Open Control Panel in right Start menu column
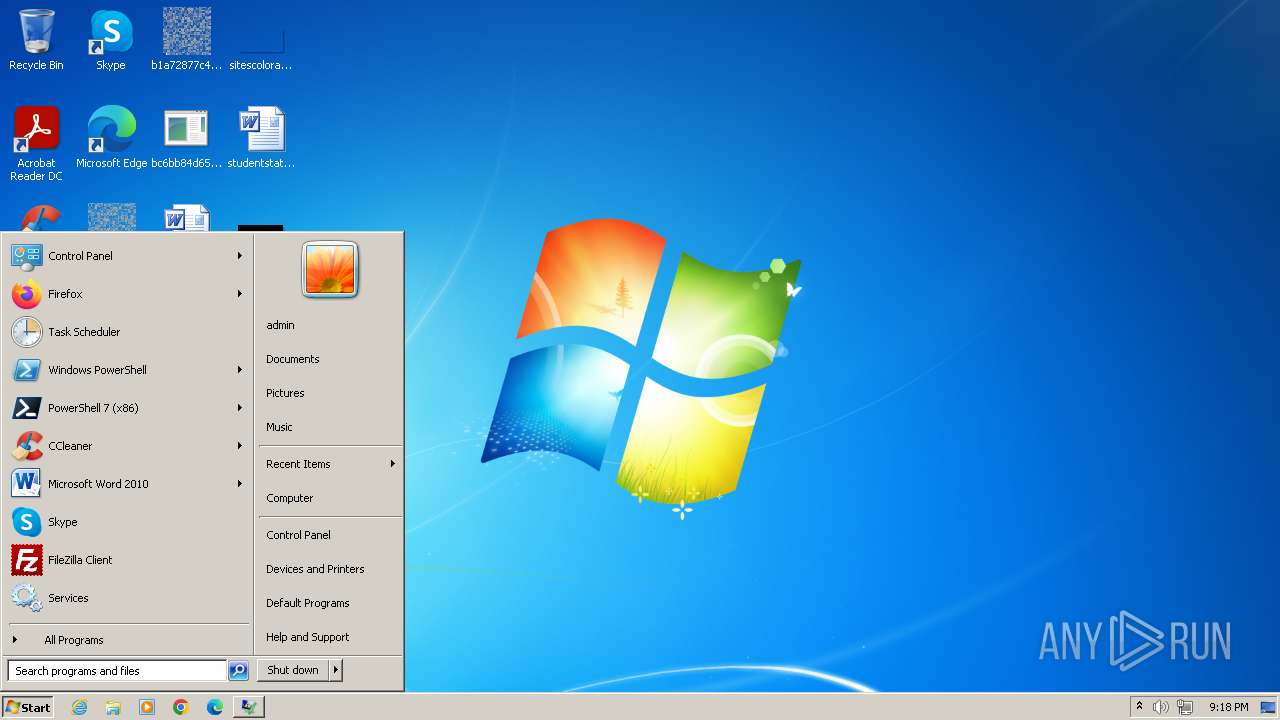 click(330, 535)
